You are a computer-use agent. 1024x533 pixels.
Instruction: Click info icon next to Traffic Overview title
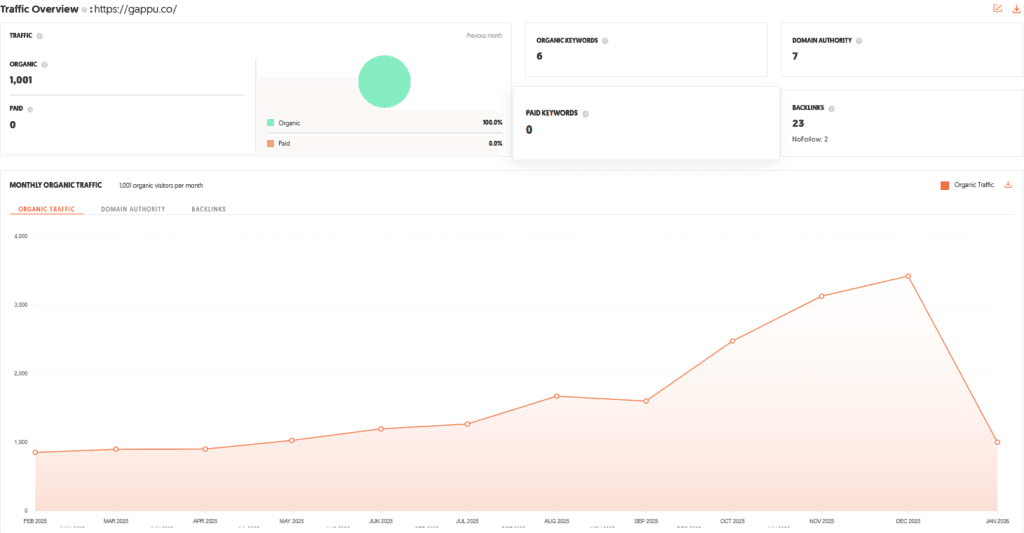pyautogui.click(x=84, y=10)
